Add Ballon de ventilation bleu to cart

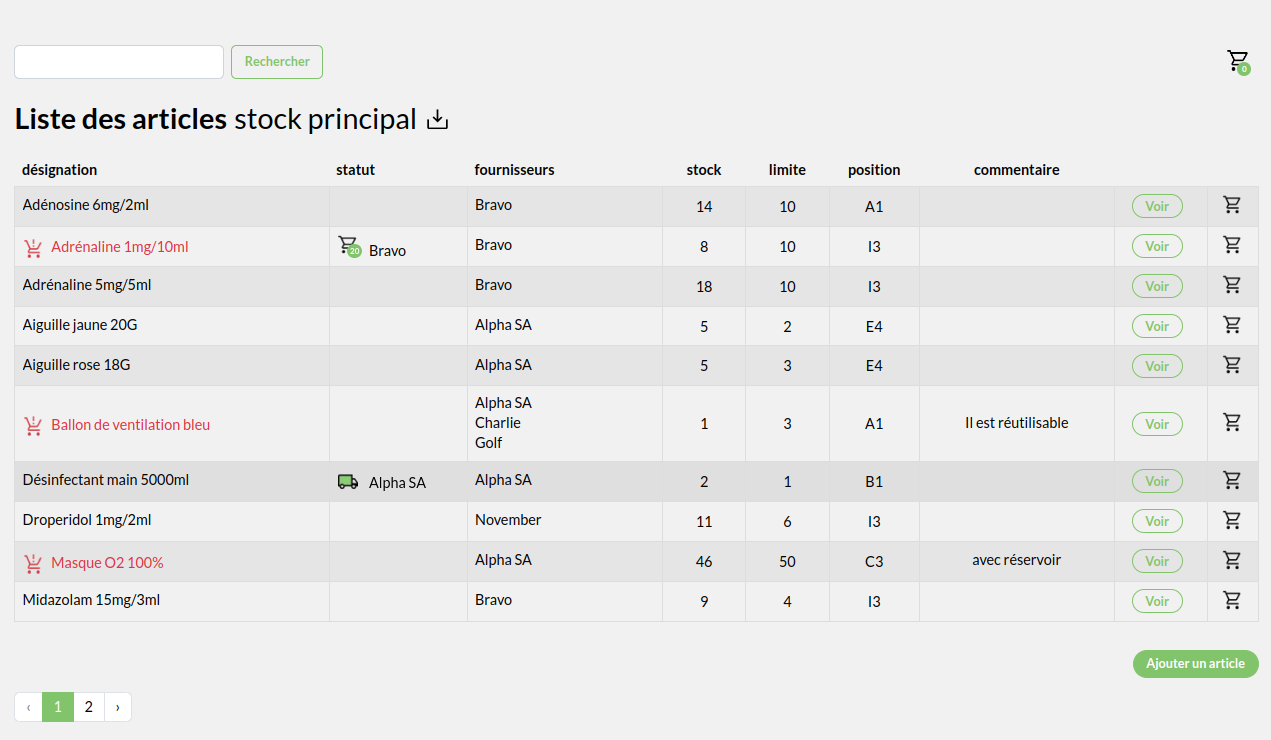(x=1232, y=422)
